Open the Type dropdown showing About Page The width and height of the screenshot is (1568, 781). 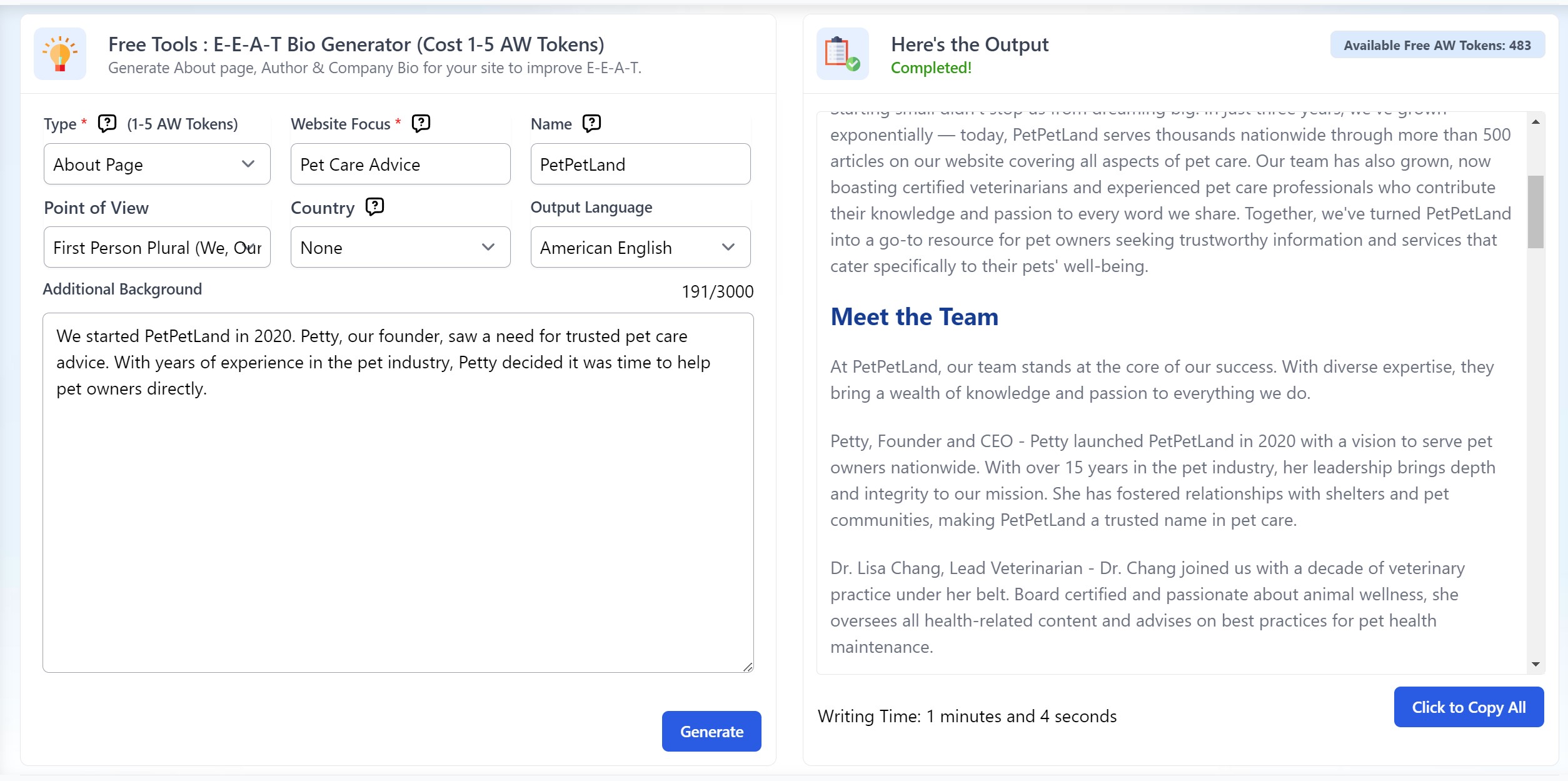[157, 164]
